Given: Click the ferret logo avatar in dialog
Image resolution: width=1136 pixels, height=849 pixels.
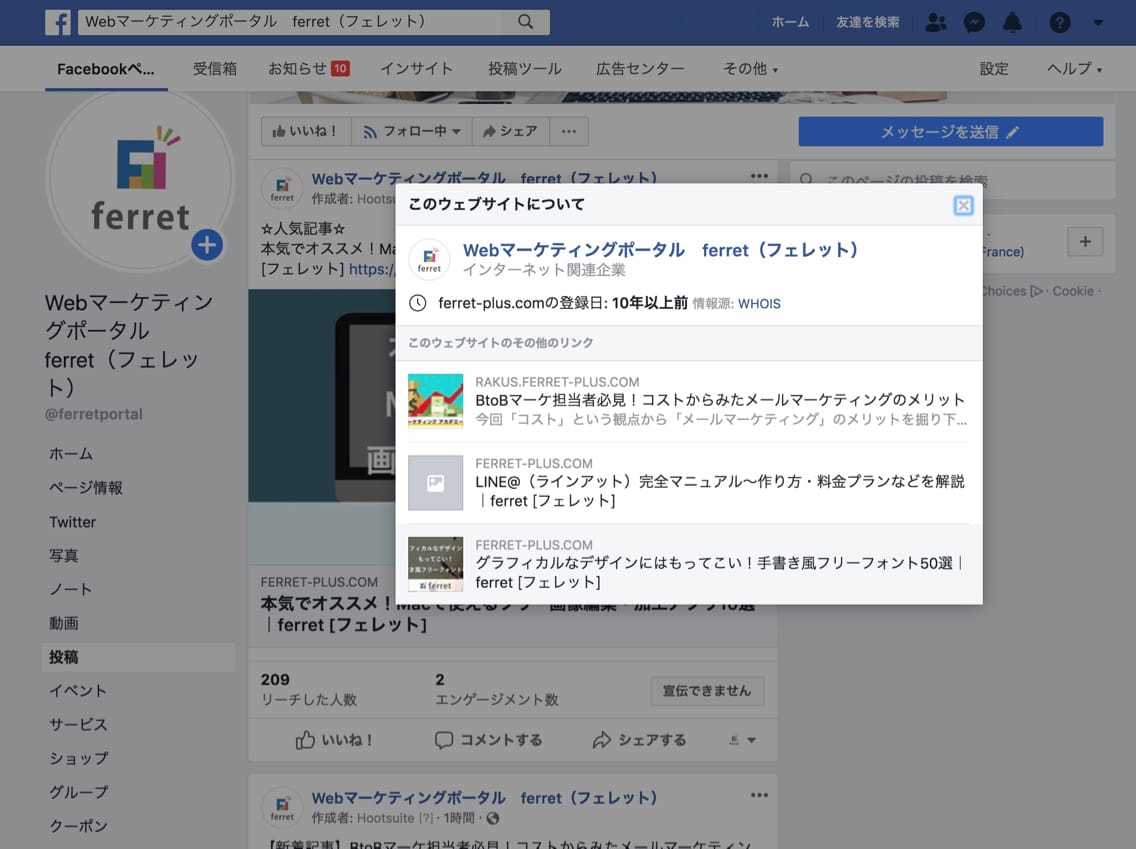Looking at the screenshot, I should (429, 259).
